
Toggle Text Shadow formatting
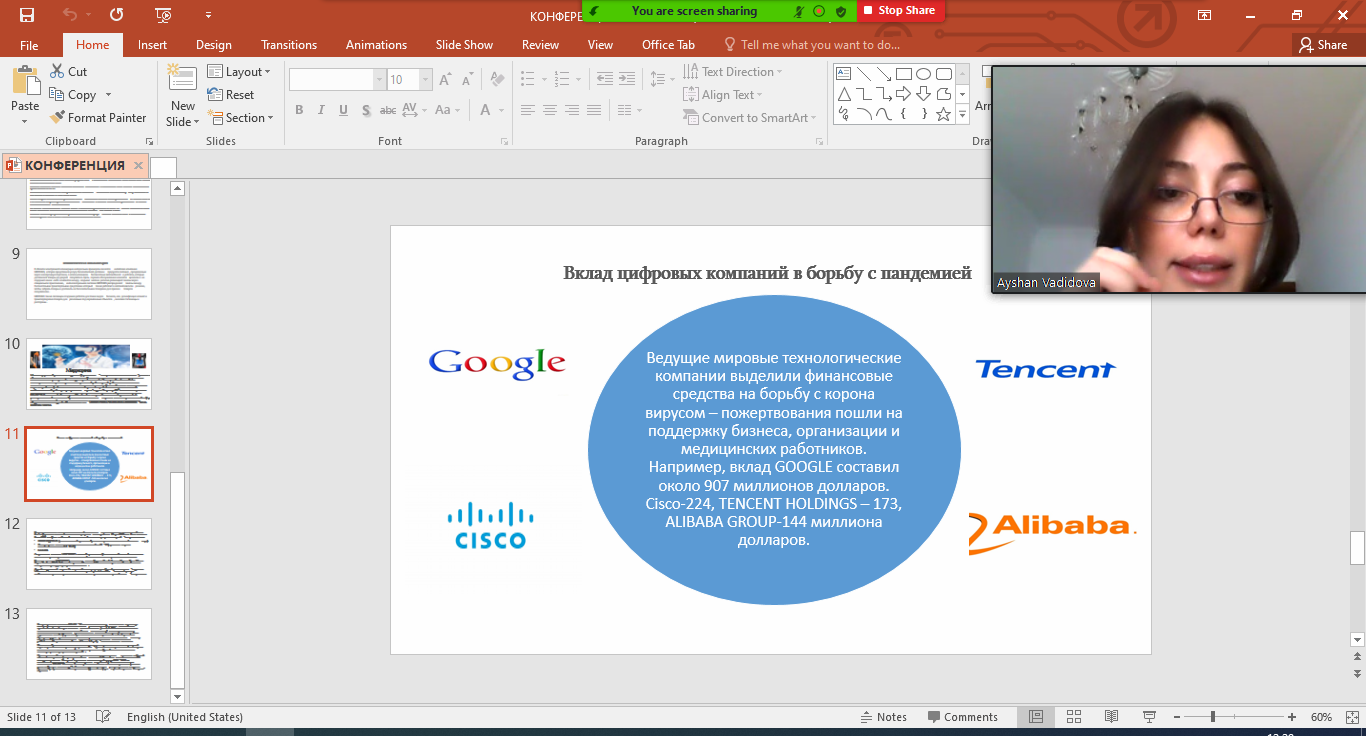pyautogui.click(x=367, y=110)
